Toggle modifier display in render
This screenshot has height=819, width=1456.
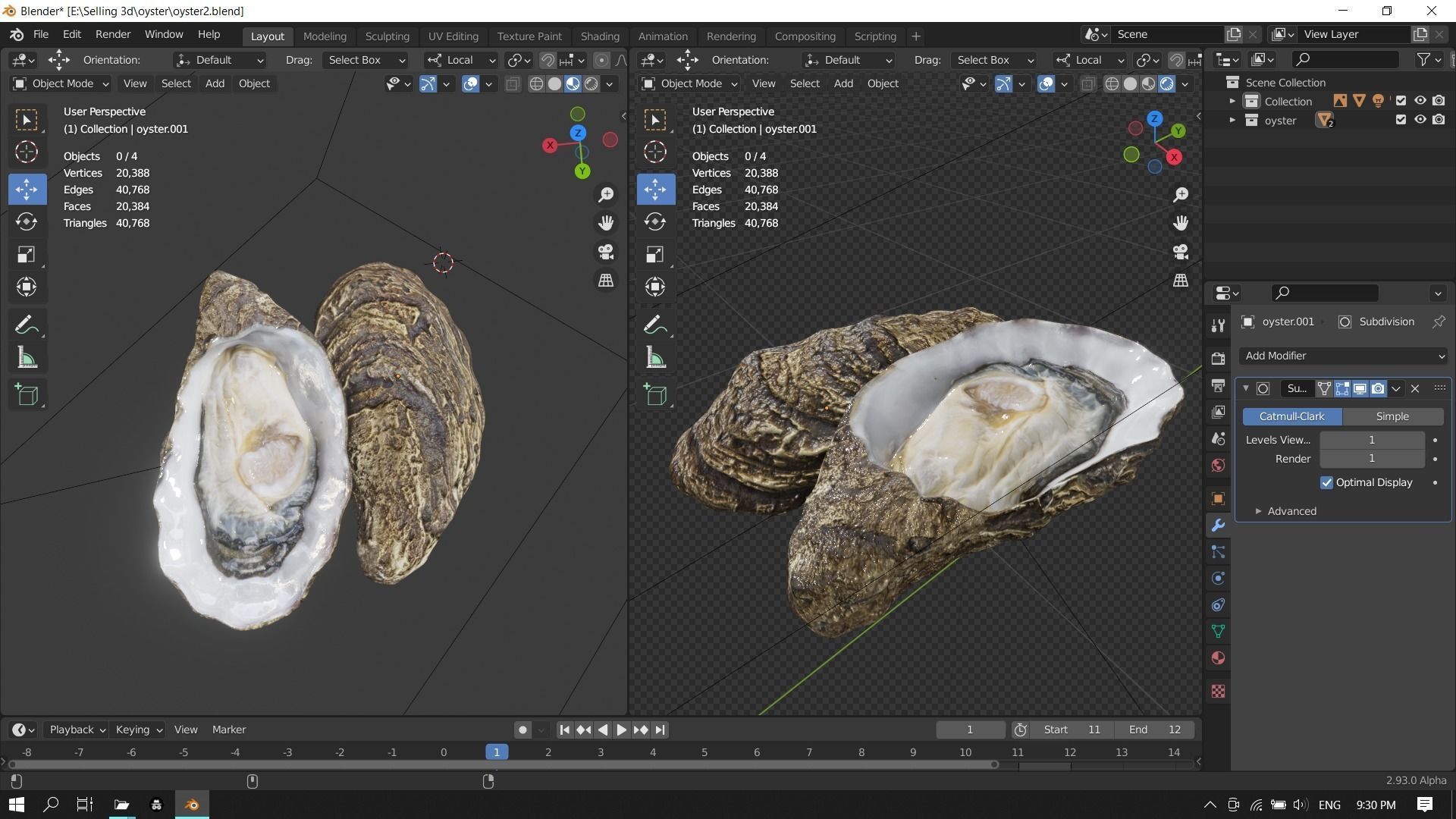(1378, 388)
